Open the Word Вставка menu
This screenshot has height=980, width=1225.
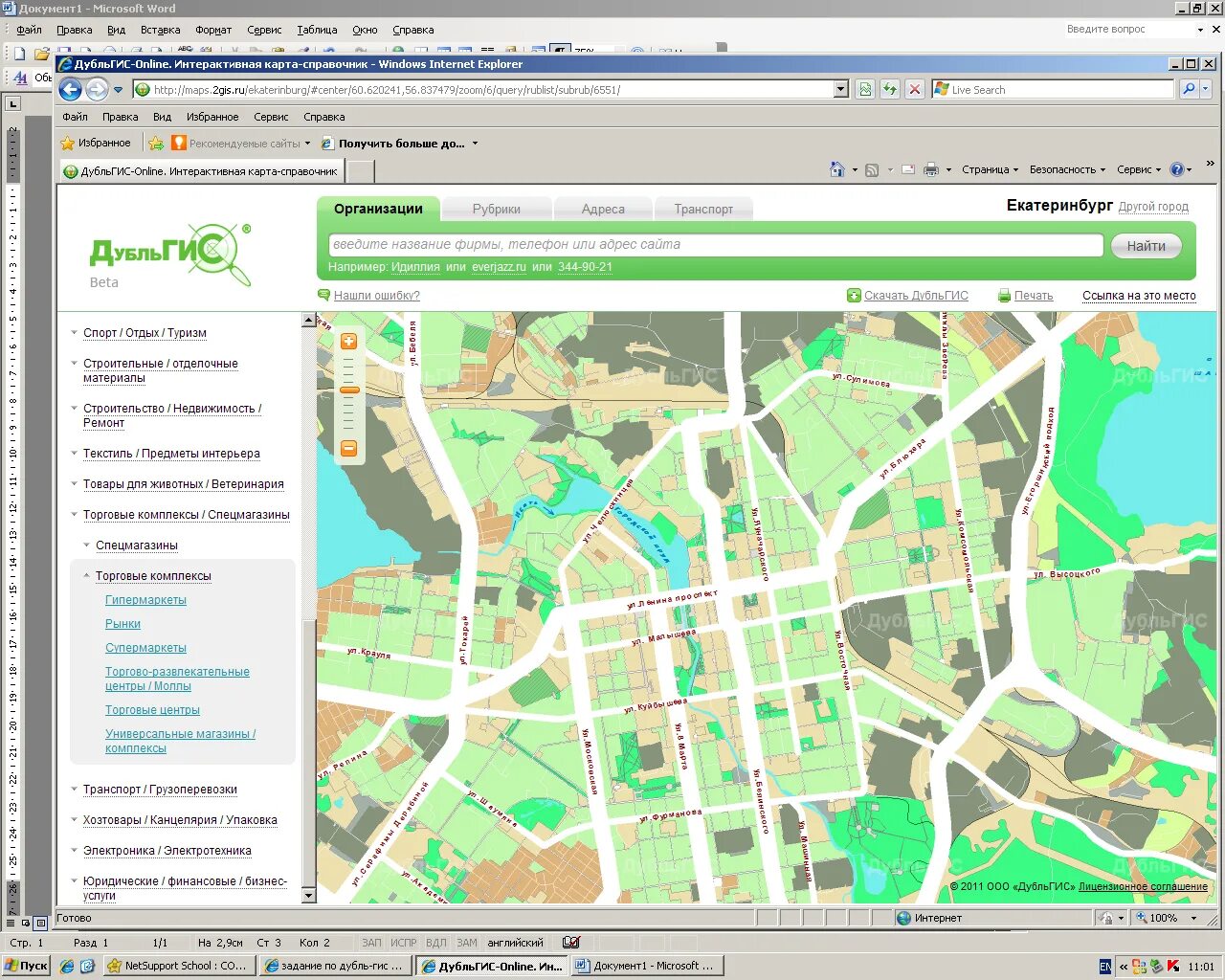pyautogui.click(x=160, y=30)
